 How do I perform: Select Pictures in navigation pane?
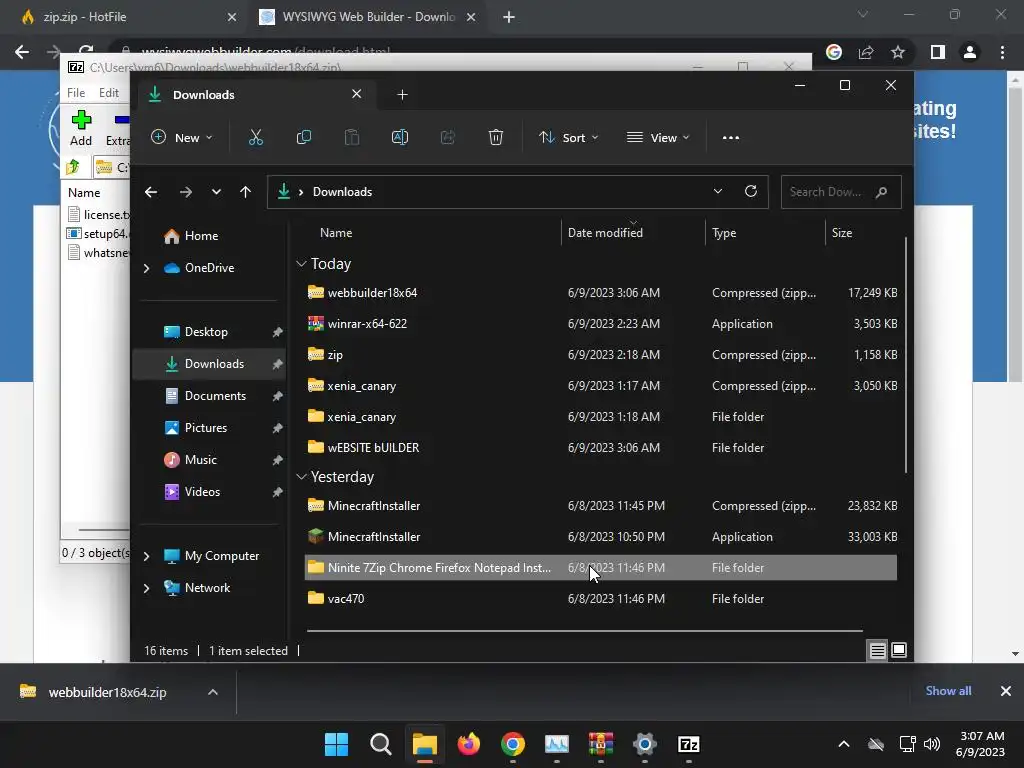click(x=210, y=428)
